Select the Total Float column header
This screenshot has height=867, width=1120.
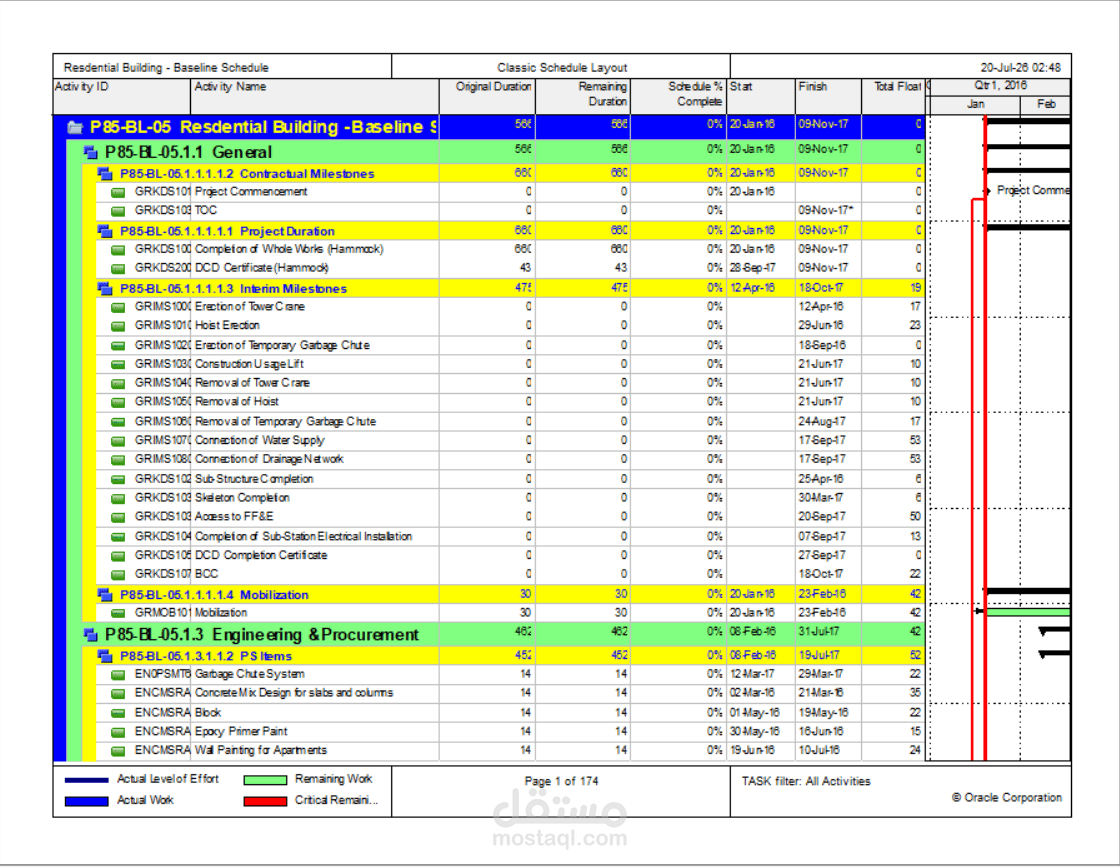(894, 96)
